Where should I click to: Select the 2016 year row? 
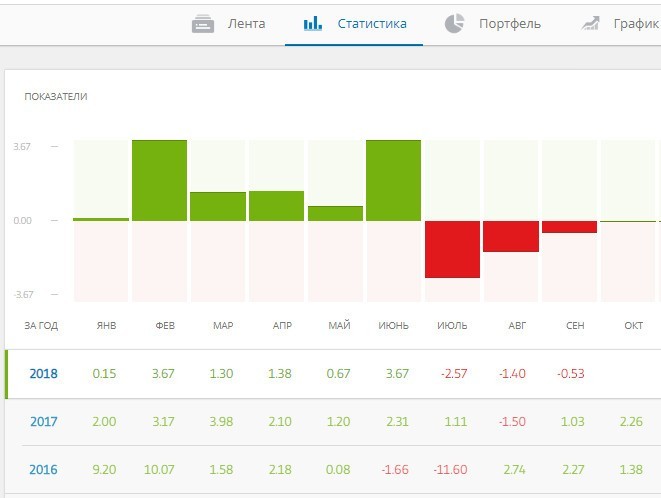[x=43, y=470]
